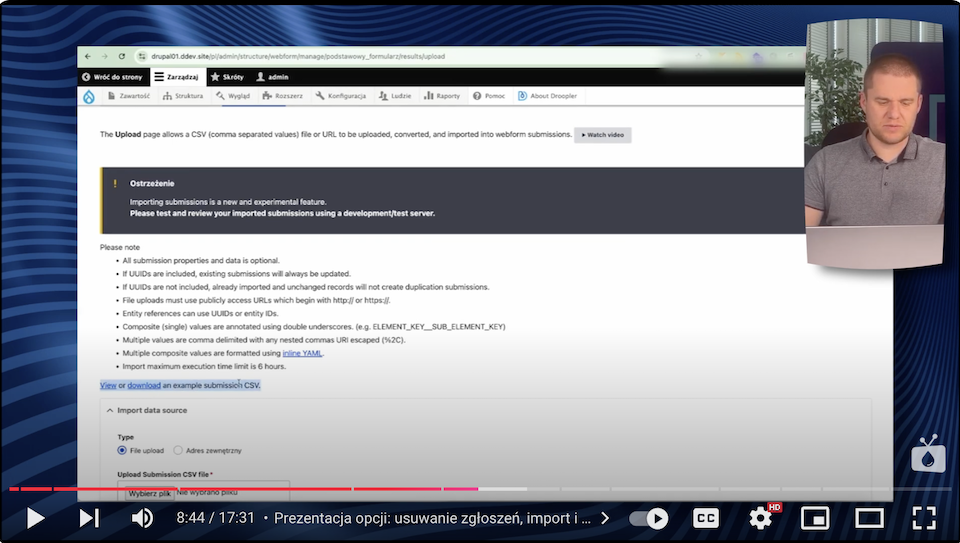960x543 pixels.
Task: Open Konfiguracja admin tab
Action: coord(341,96)
